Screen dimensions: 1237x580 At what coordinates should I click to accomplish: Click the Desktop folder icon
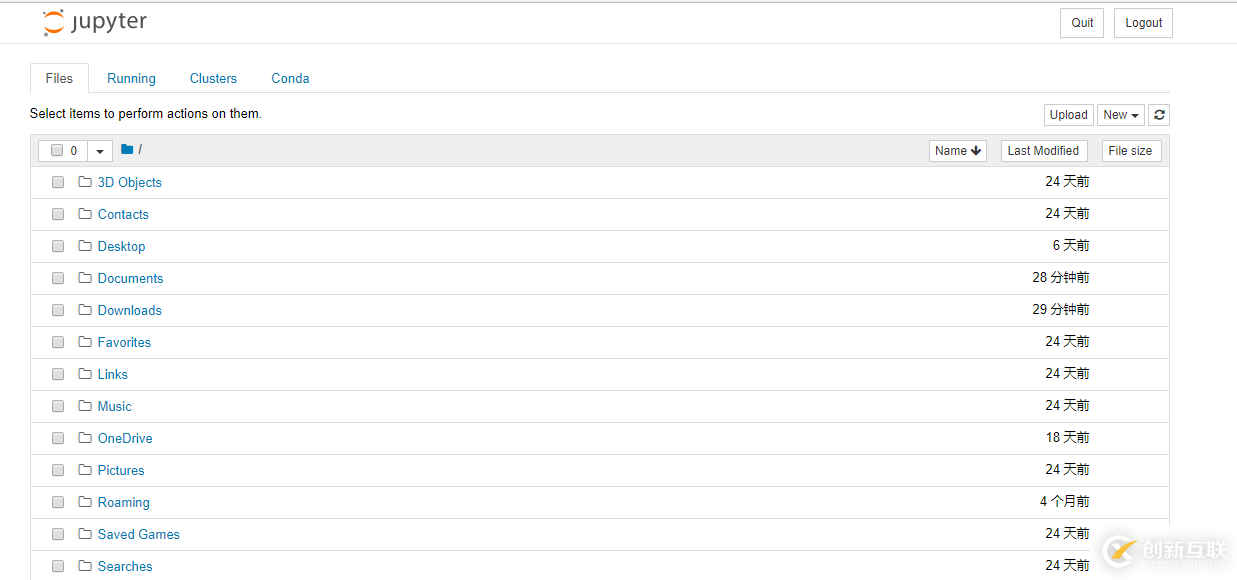click(x=85, y=246)
